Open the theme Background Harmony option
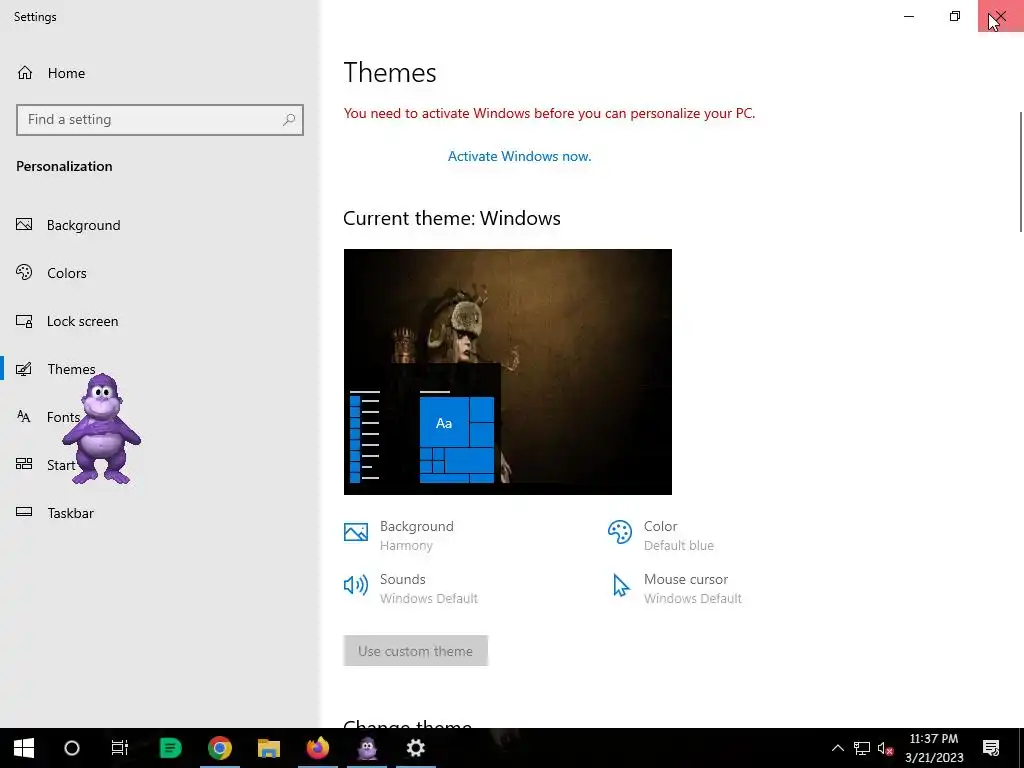This screenshot has height=768, width=1024. (417, 536)
